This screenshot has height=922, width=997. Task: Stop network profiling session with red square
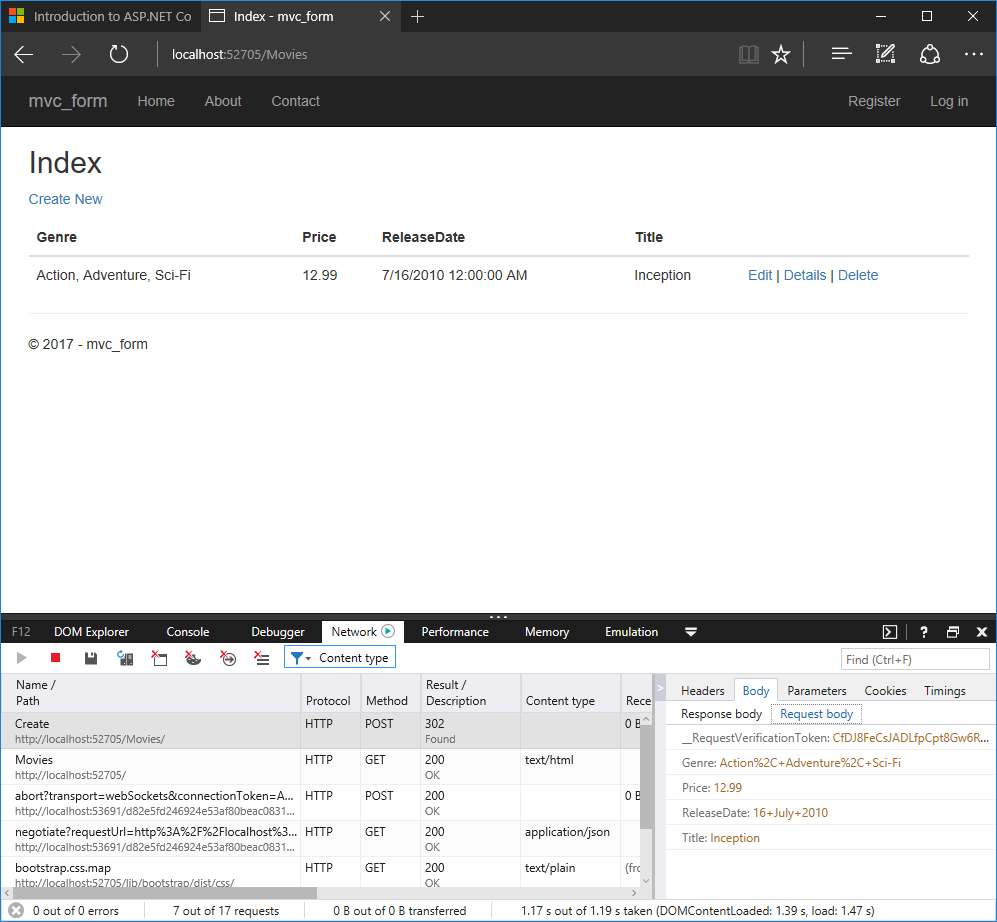point(56,658)
